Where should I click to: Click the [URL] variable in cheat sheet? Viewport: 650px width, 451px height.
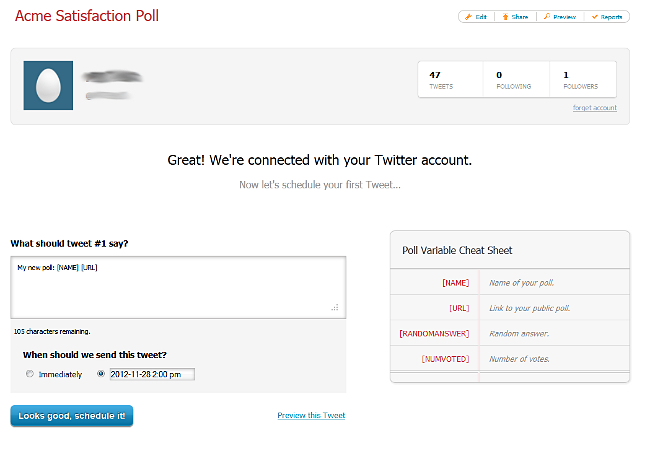coord(459,308)
